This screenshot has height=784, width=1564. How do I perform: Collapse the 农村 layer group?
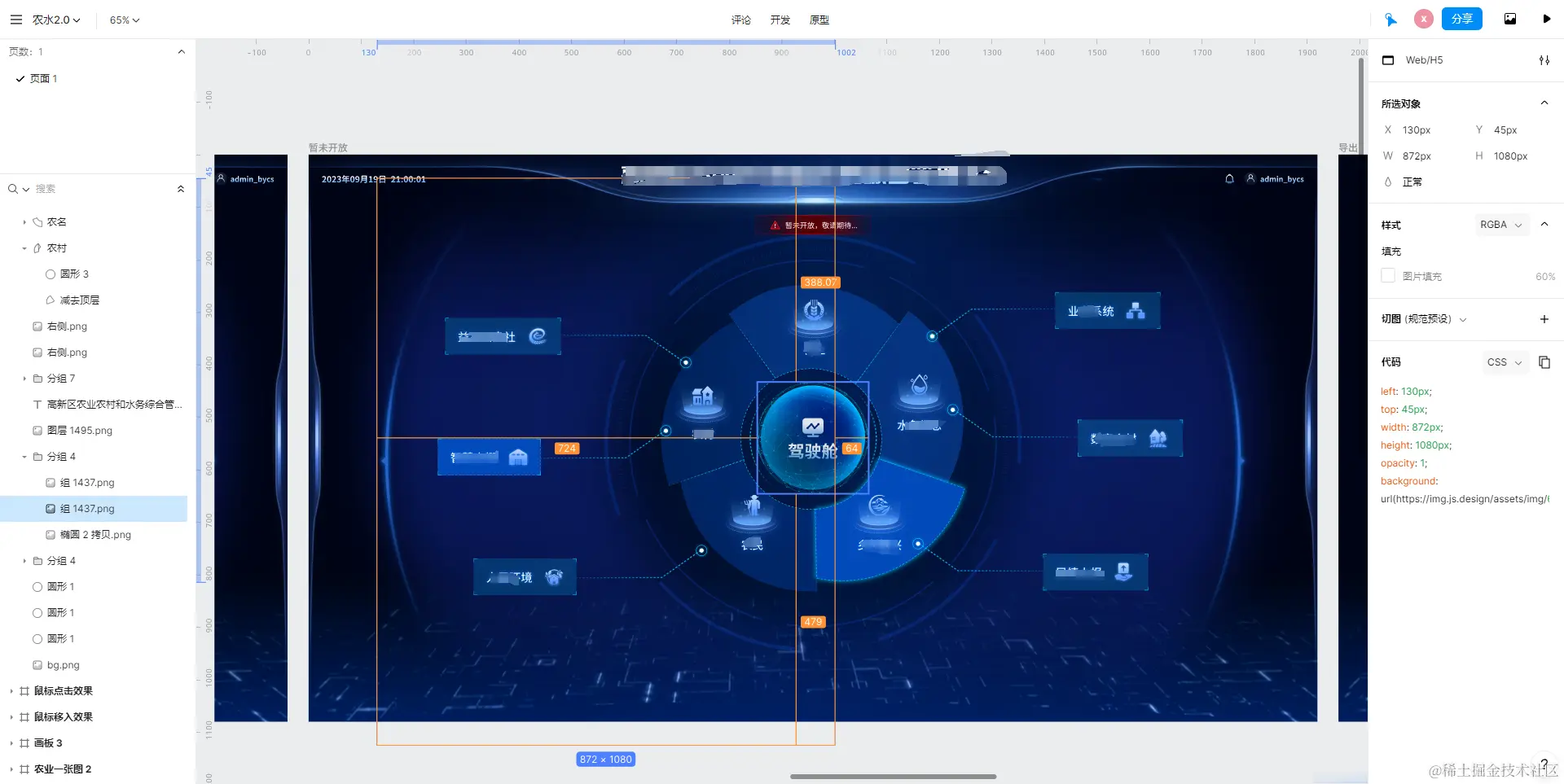(x=24, y=247)
